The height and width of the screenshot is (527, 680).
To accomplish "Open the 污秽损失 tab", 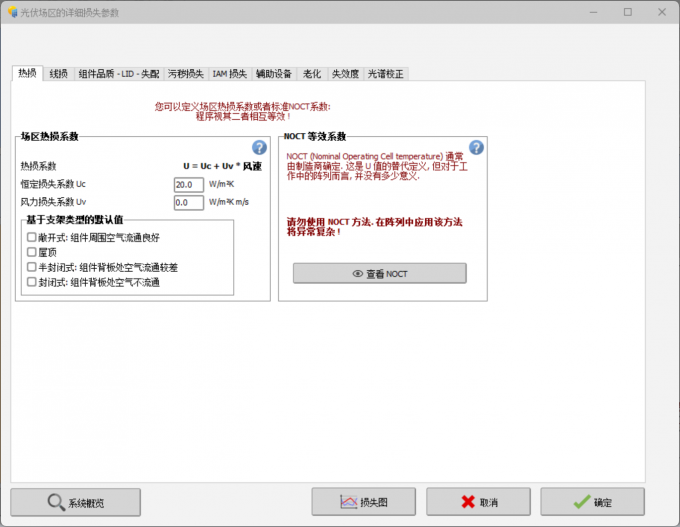I will tap(186, 74).
